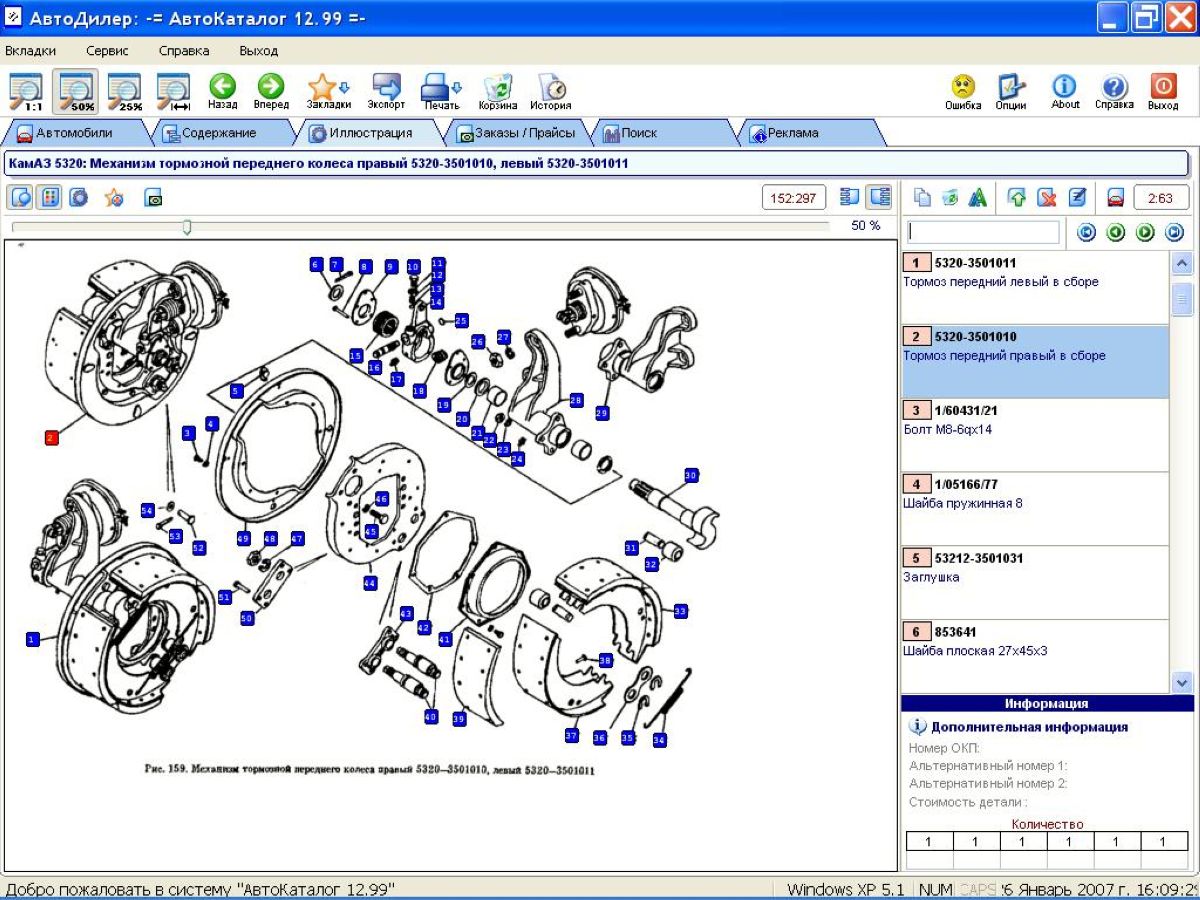Viewport: 1200px width, 900px height.
Task: Click the red X delete icon in parts toolbar
Action: pyautogui.click(x=1047, y=198)
